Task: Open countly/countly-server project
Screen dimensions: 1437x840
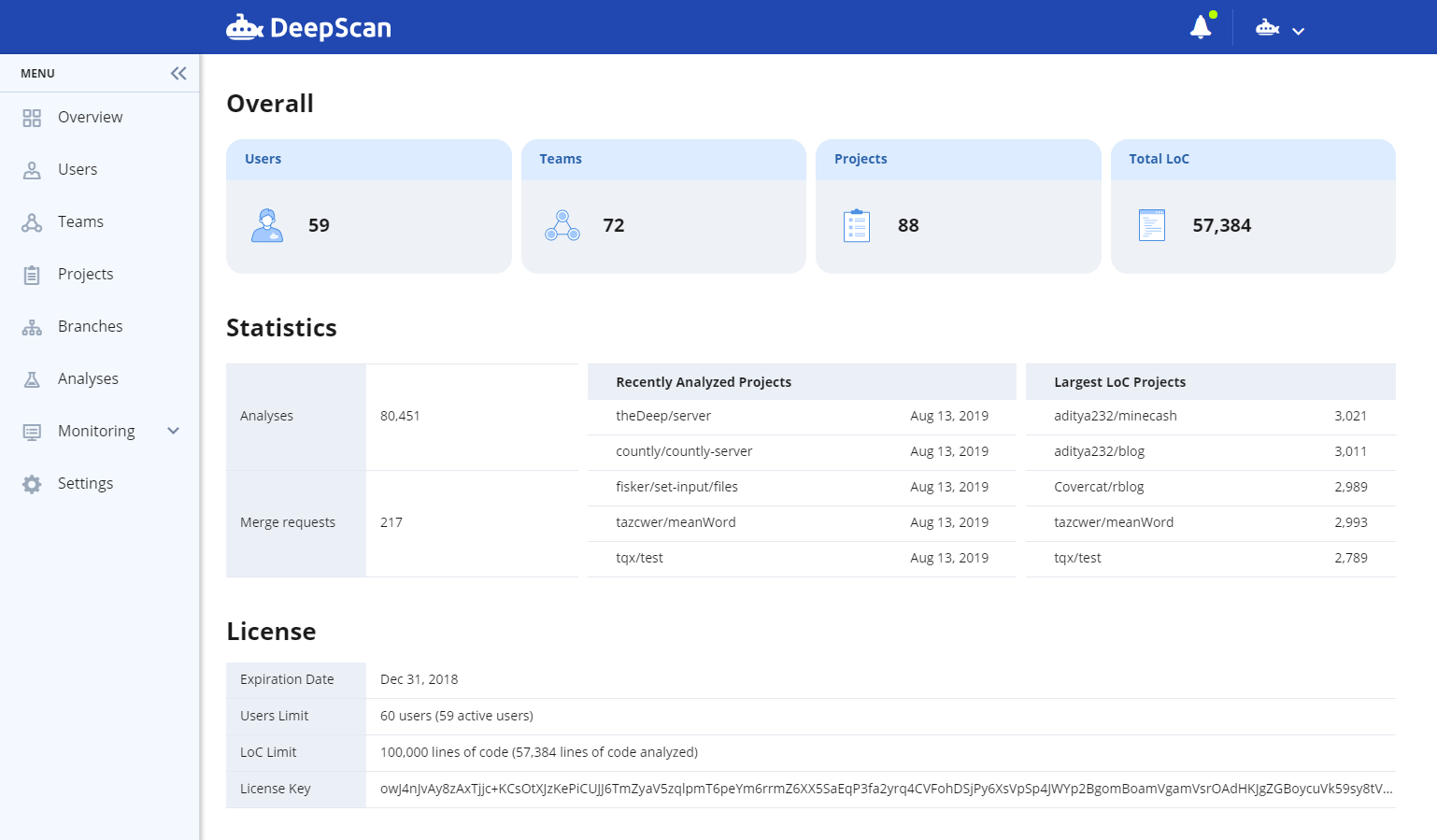Action: [x=684, y=451]
